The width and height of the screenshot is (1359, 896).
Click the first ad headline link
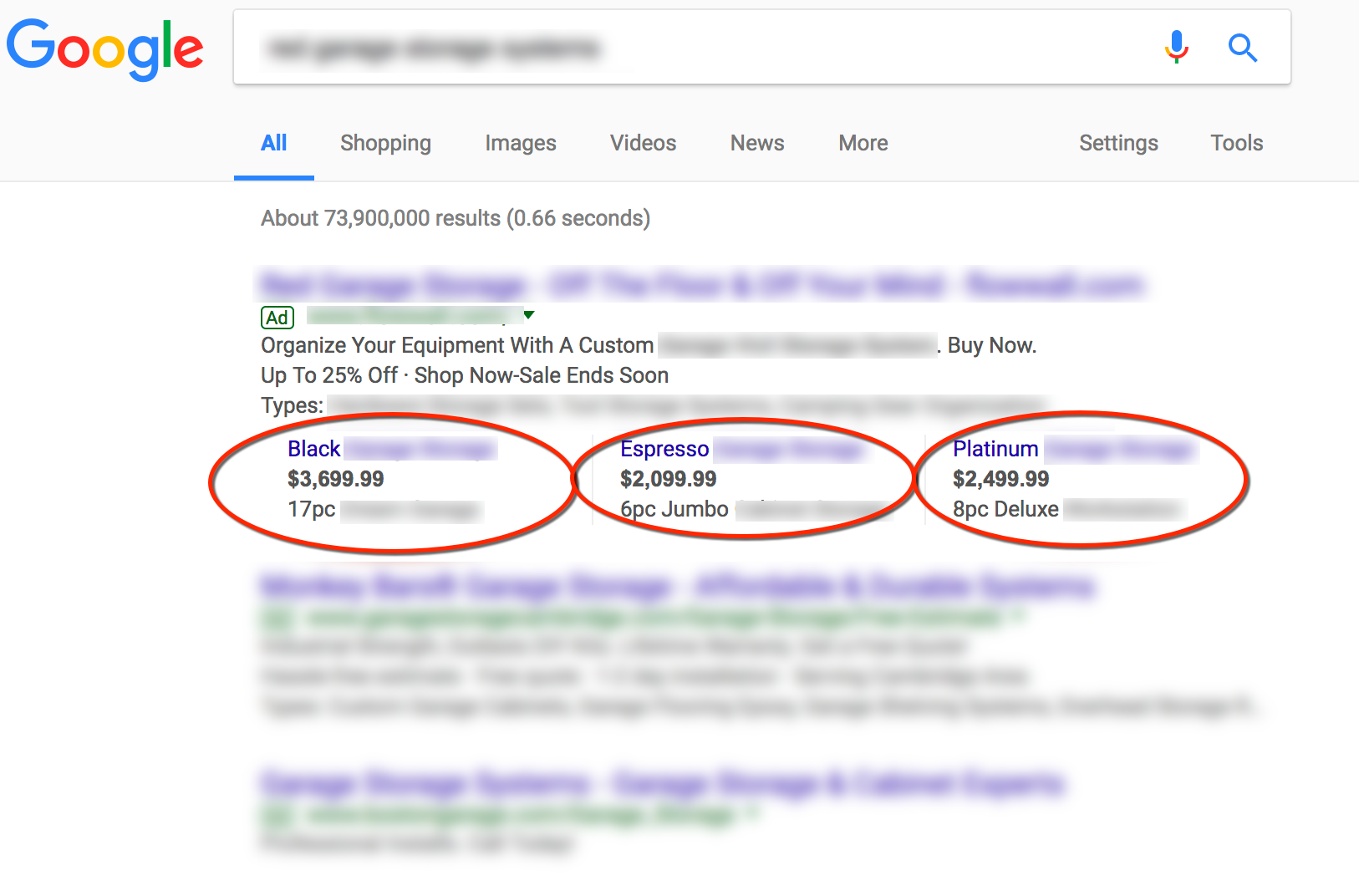(700, 286)
